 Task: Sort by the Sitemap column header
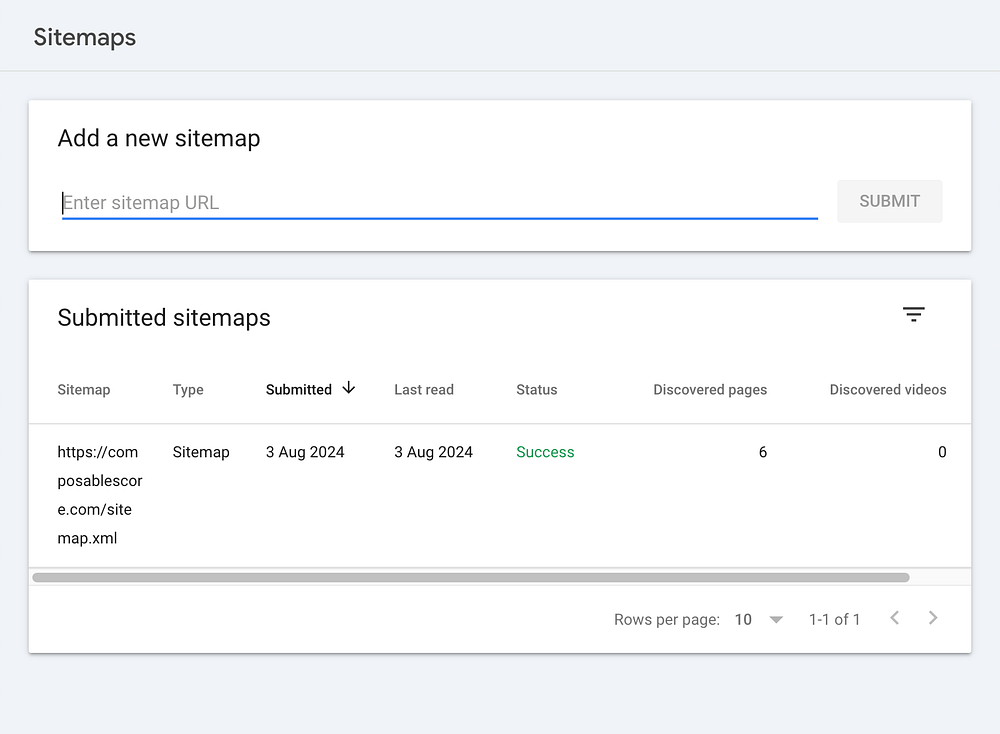pyautogui.click(x=84, y=390)
